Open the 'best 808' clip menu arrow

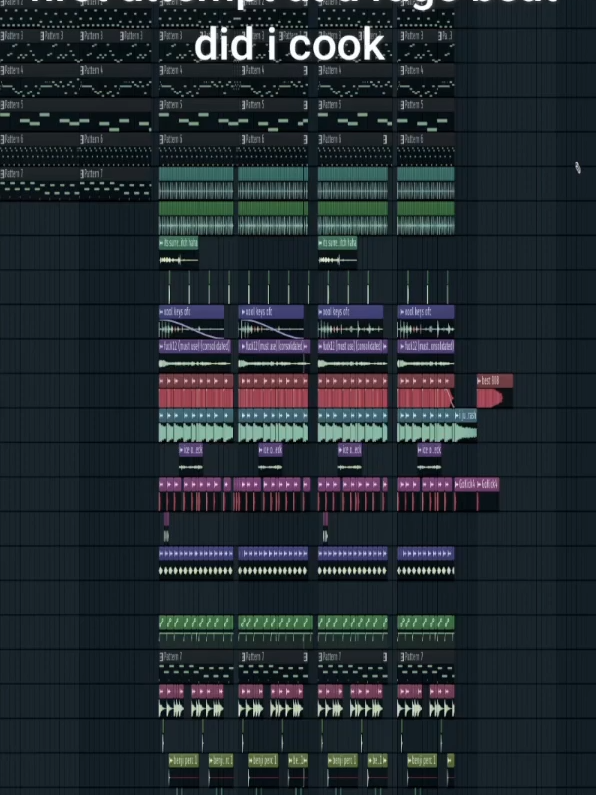[480, 380]
